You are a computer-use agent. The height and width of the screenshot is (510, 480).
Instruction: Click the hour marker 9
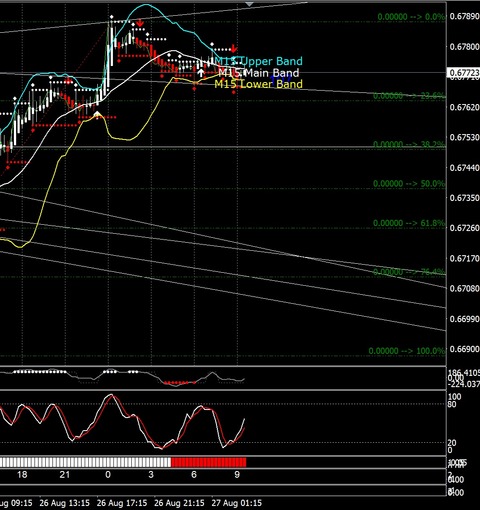(x=237, y=475)
